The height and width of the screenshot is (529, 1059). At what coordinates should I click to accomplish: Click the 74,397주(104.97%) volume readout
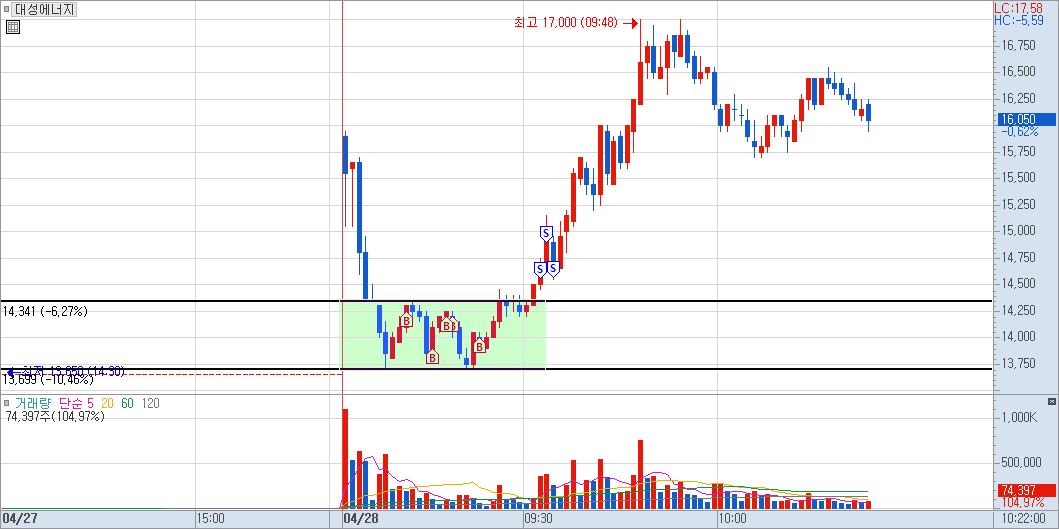(x=55, y=417)
